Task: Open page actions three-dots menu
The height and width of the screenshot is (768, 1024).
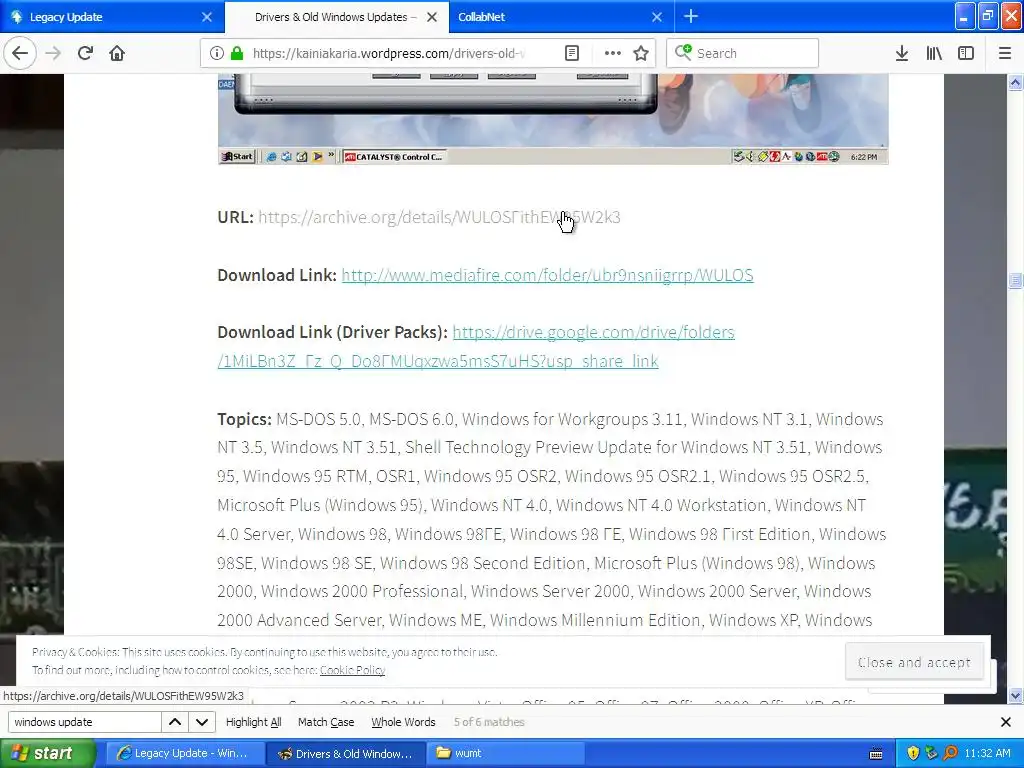Action: [613, 53]
